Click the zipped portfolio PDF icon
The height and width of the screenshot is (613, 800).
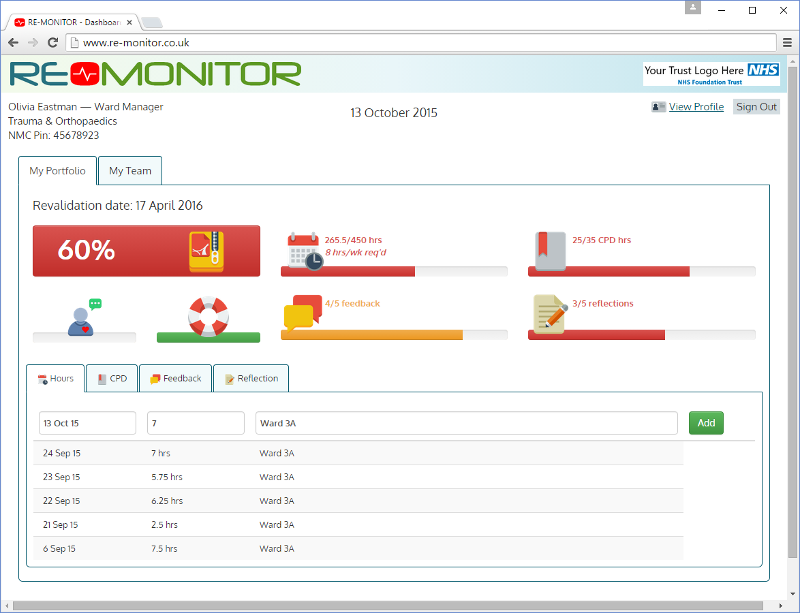[206, 251]
